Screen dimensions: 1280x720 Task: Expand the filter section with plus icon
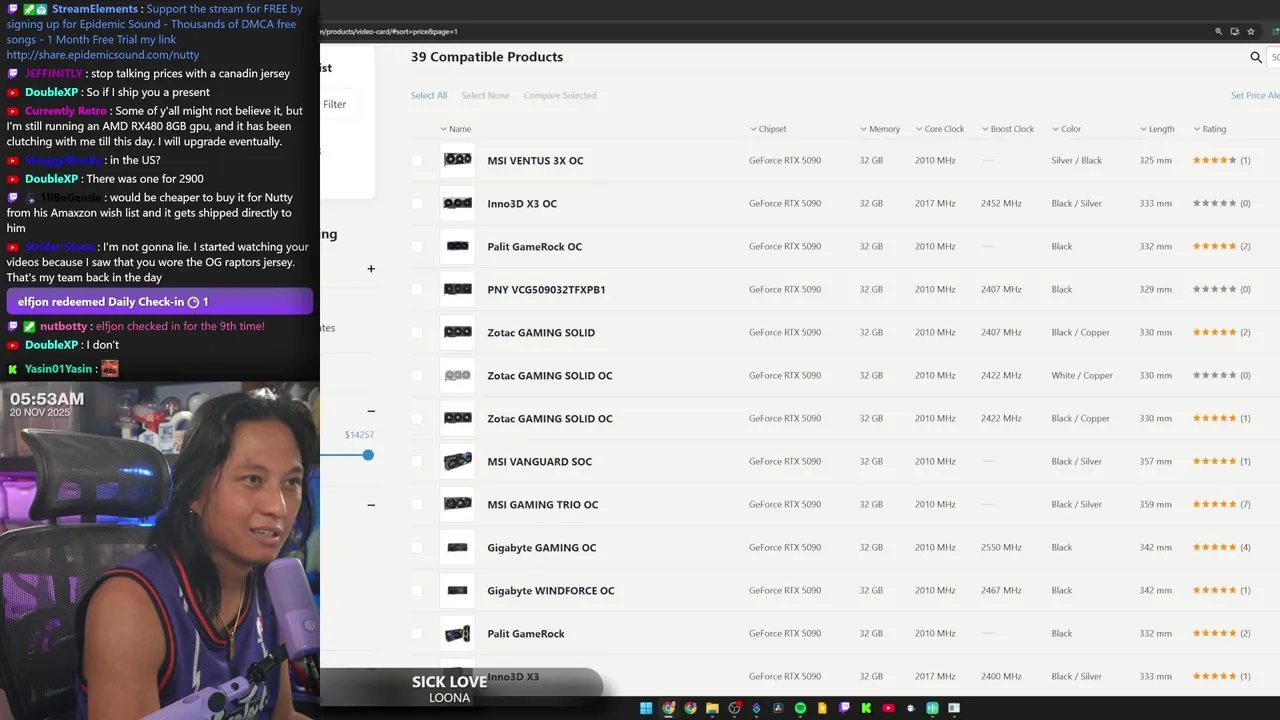(371, 268)
